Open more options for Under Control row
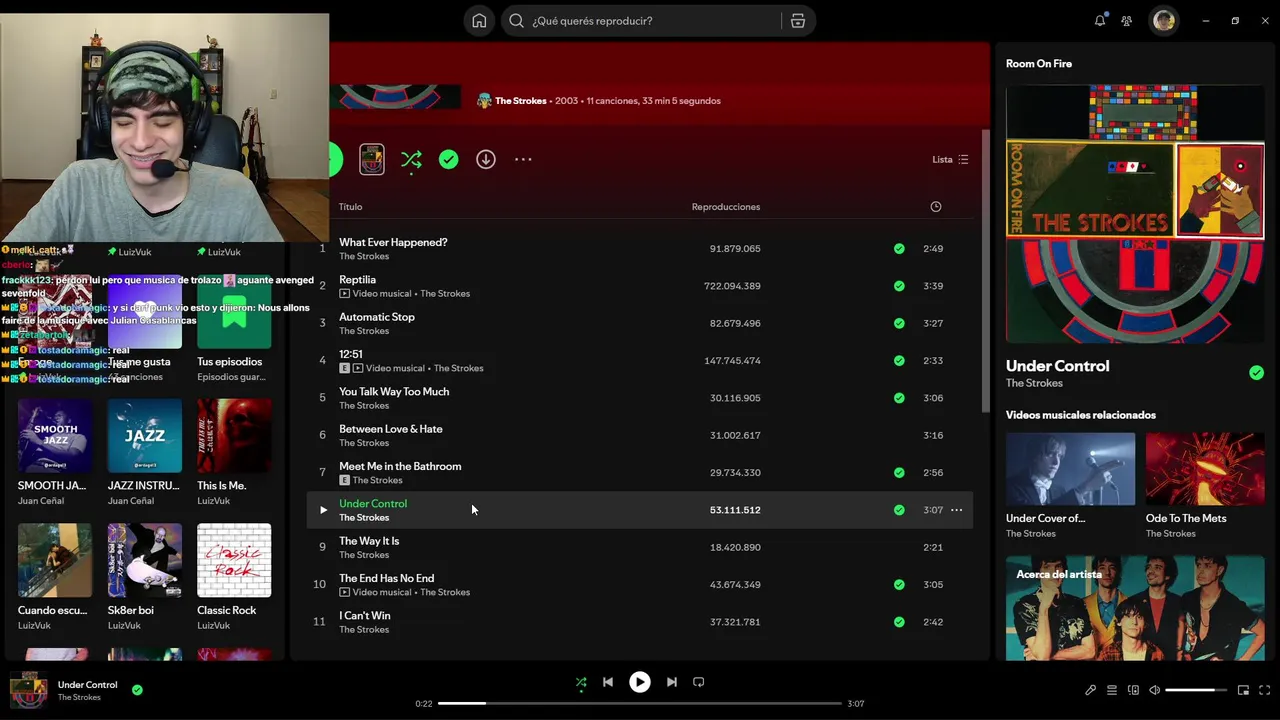 click(957, 510)
